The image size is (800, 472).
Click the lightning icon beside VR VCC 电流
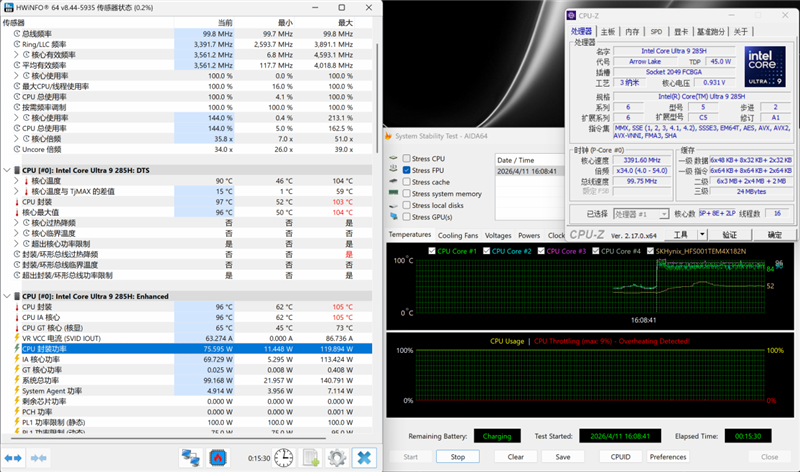[x=17, y=338]
